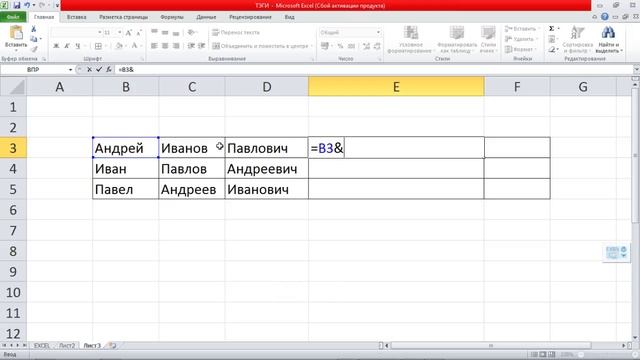640x360 pixels.
Task: Click the fx Insert Function icon
Action: 109,70
